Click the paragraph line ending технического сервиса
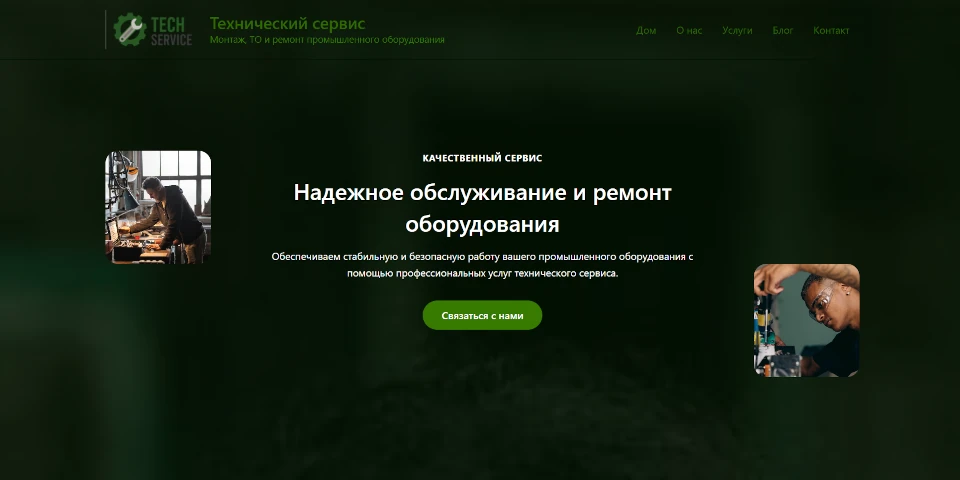 pyautogui.click(x=482, y=273)
